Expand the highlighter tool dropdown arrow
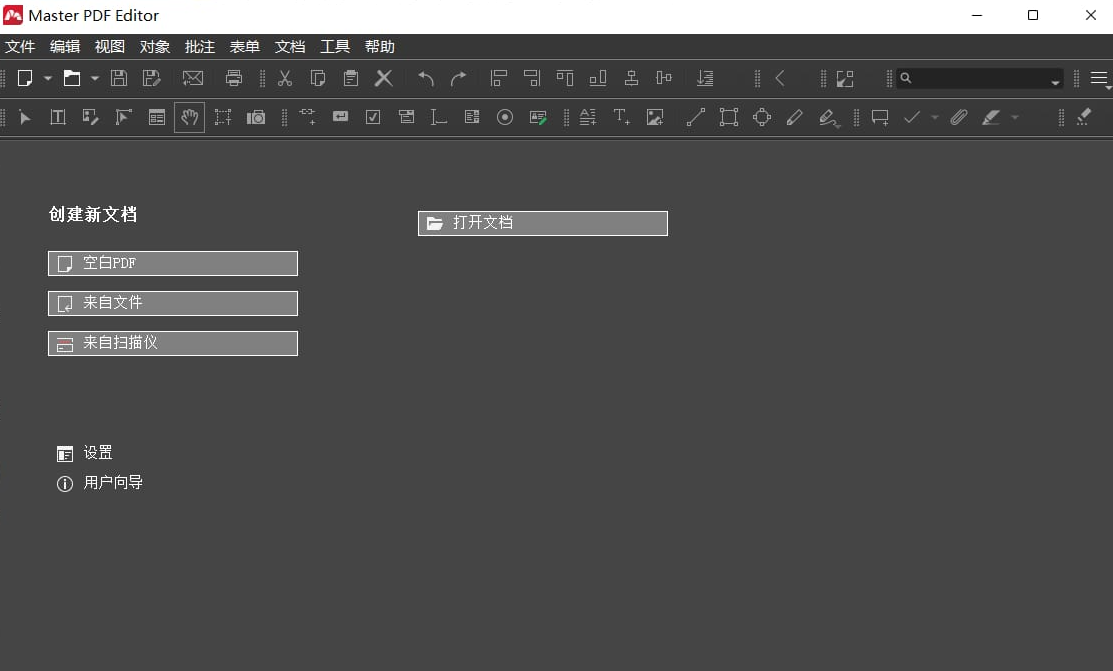 pos(1015,117)
